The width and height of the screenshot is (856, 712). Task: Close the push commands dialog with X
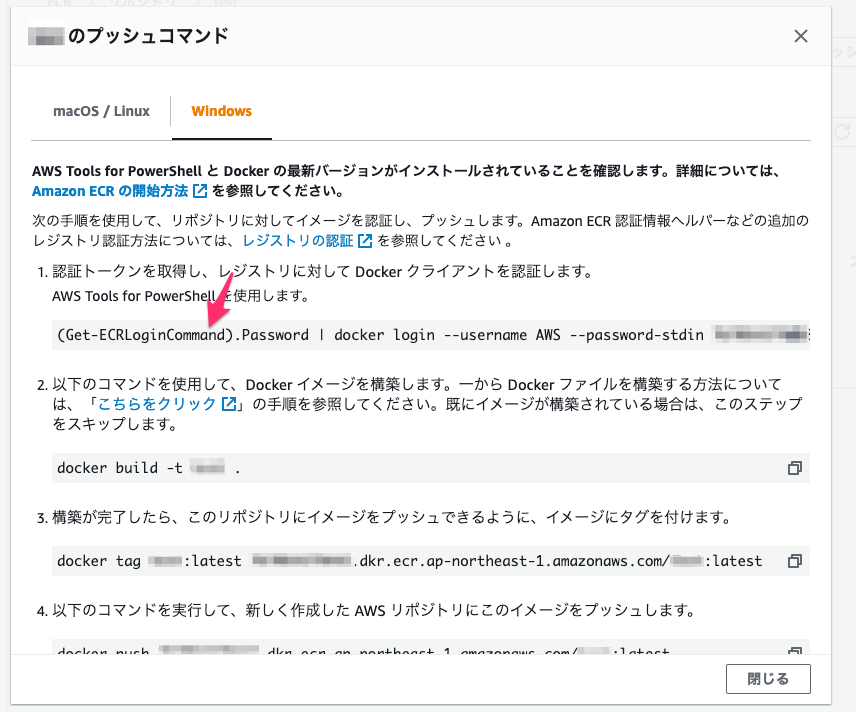[800, 36]
